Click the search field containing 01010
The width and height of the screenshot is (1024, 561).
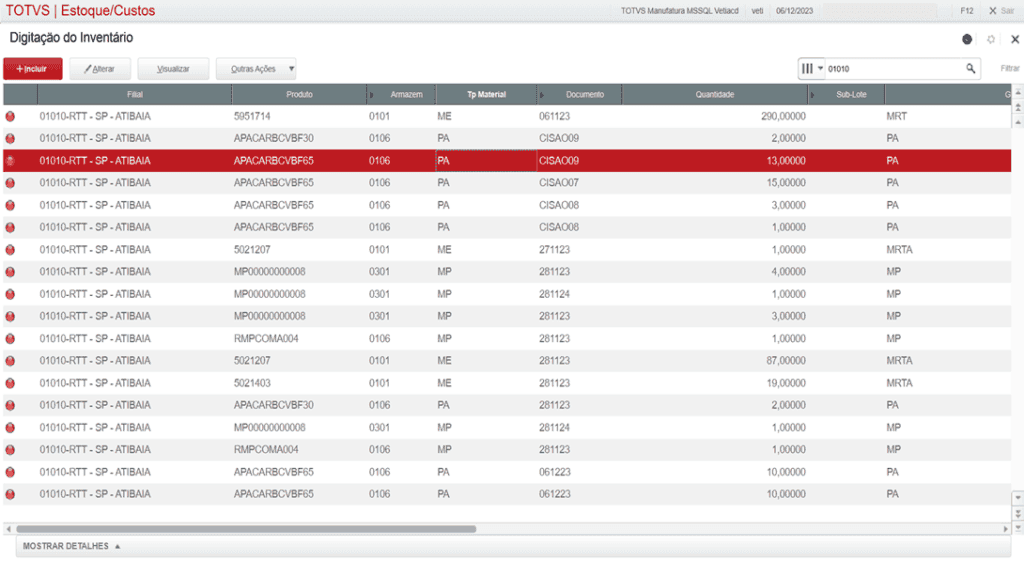click(x=895, y=68)
